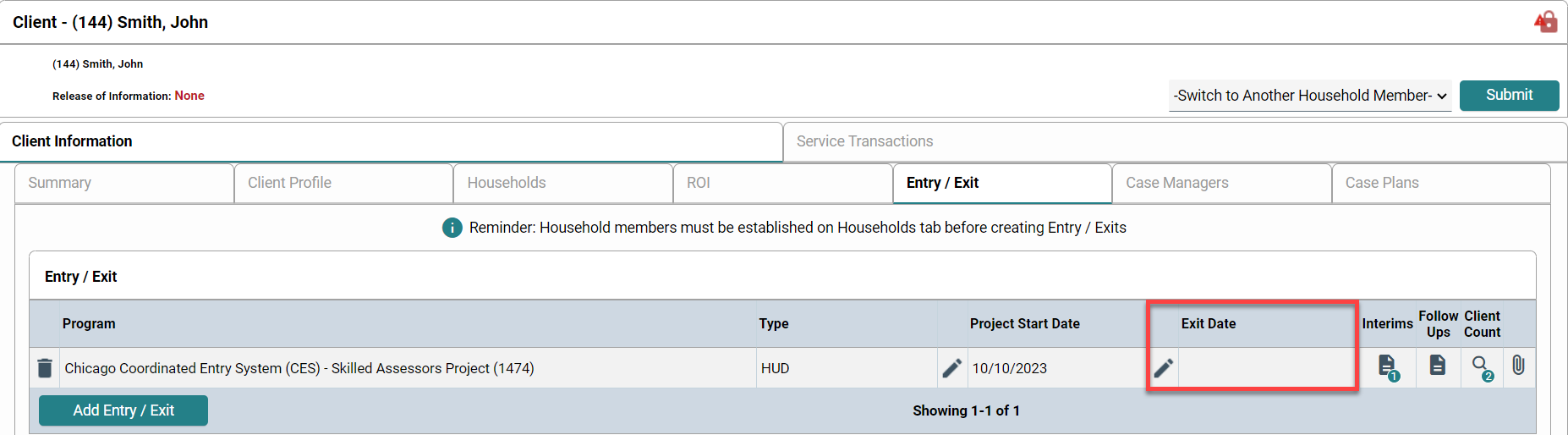Select the Households tab
1568x435 pixels.
[x=507, y=183]
